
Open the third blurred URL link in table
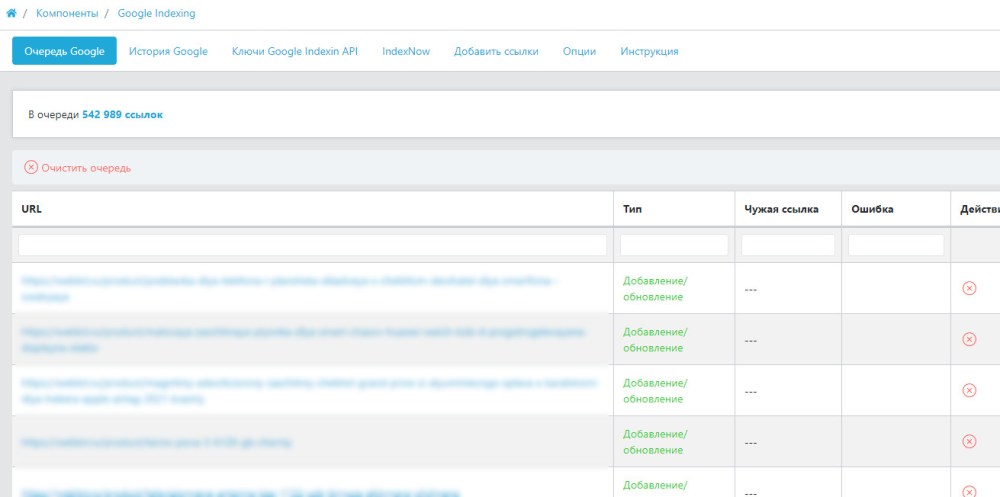pos(309,391)
